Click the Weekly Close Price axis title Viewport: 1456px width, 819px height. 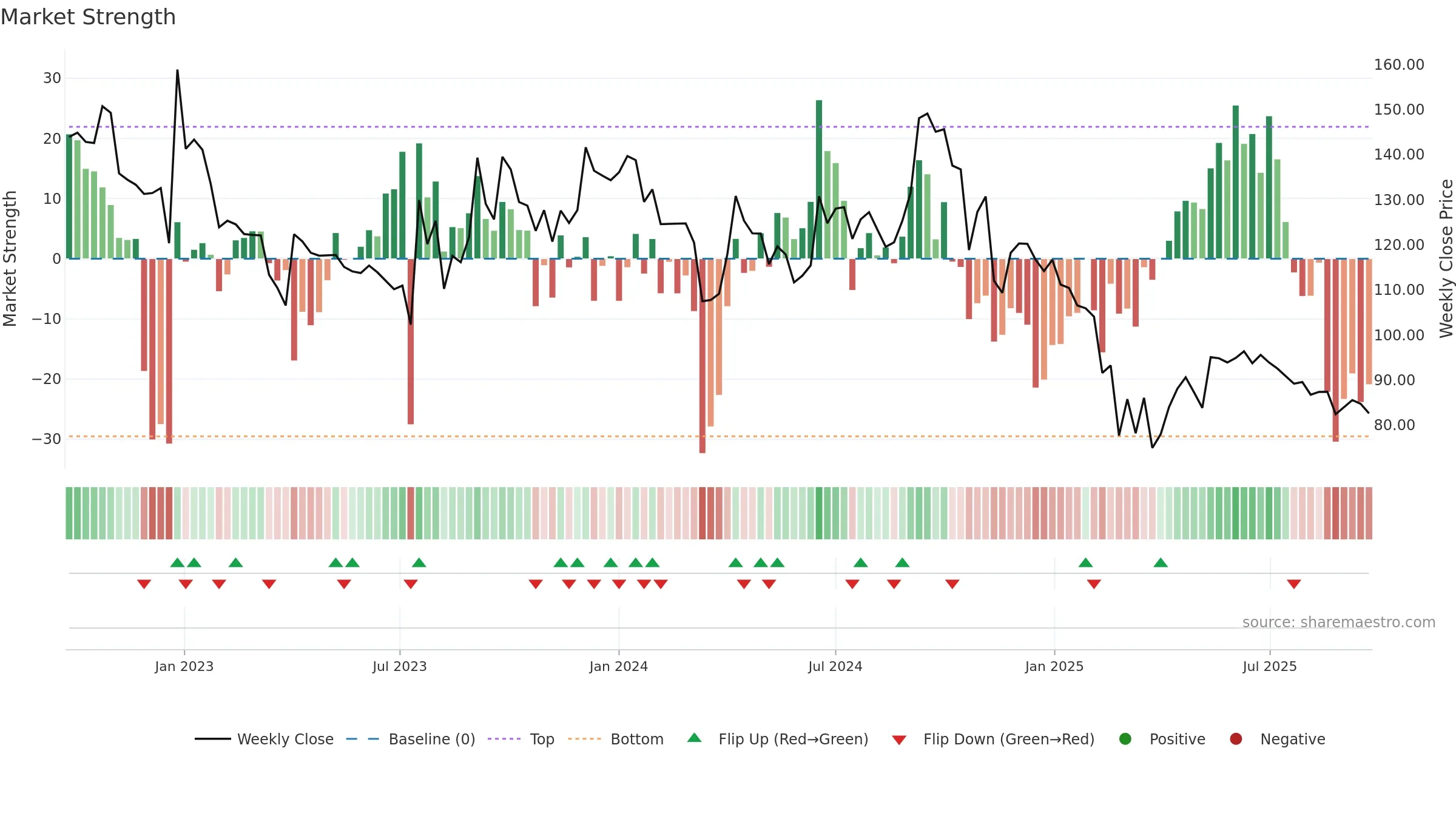[x=1447, y=258]
